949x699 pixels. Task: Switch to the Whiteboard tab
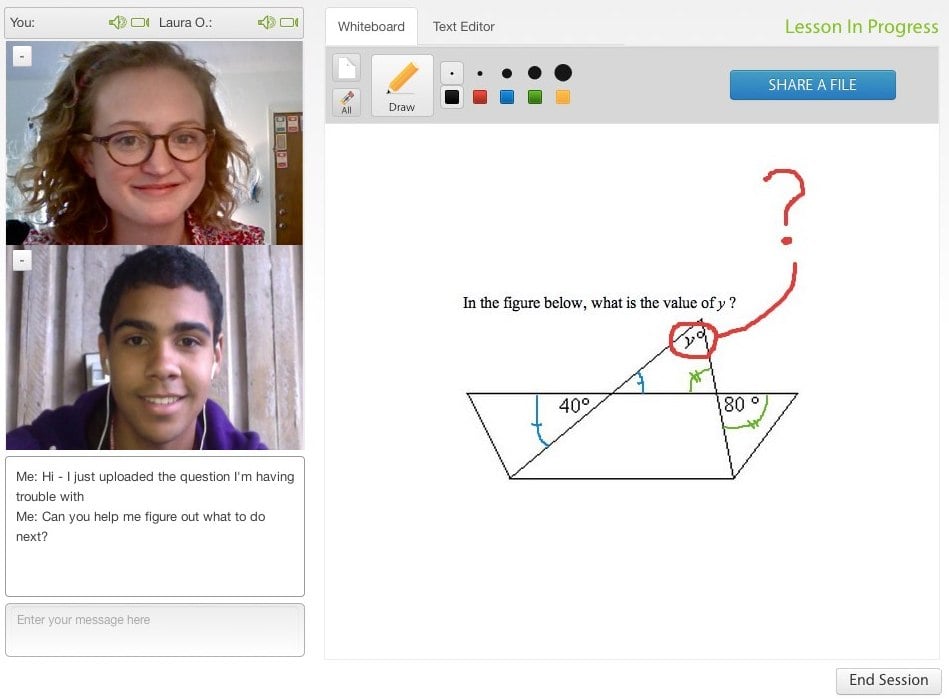(371, 27)
